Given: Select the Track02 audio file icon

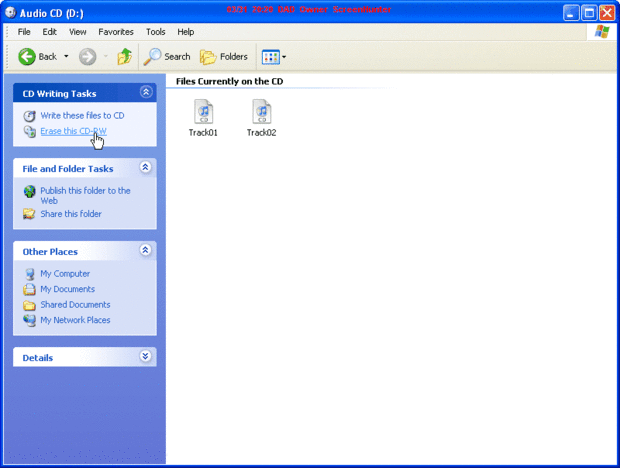Looking at the screenshot, I should point(262,111).
